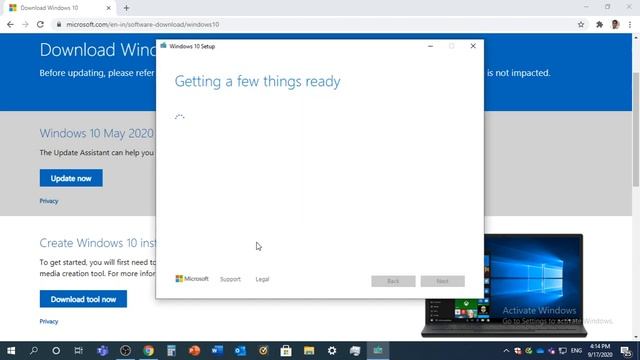Click the Getting a few things ready text

point(258,81)
